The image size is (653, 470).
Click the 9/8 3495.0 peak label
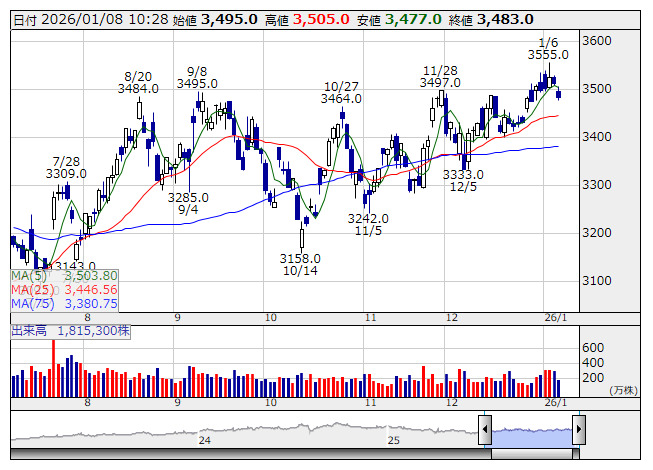coord(197,77)
